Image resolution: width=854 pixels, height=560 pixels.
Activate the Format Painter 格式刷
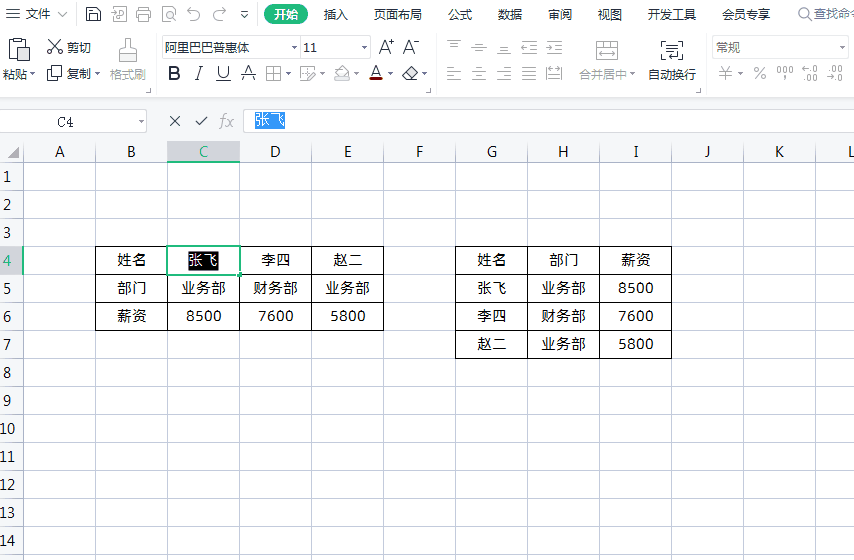127,59
